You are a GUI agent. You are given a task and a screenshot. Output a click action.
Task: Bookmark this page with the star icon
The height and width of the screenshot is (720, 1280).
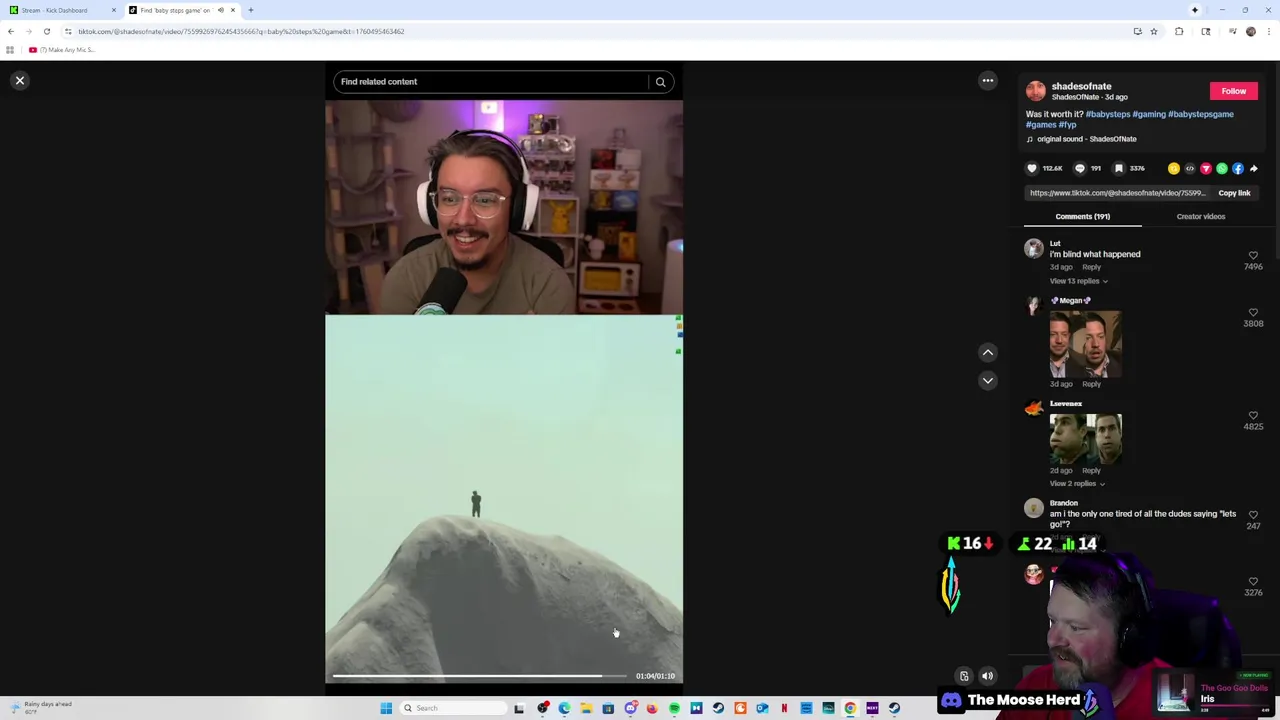(x=1153, y=31)
